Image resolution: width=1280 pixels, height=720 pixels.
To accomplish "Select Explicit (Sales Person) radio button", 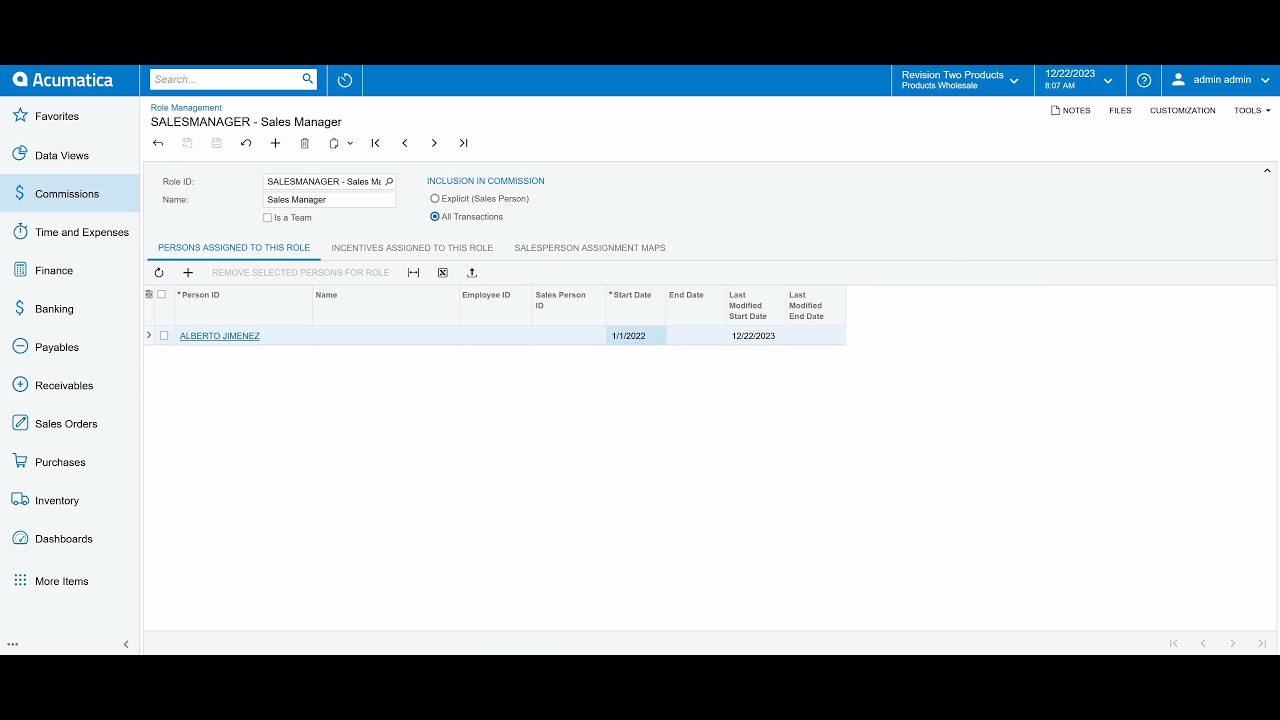I will [435, 198].
